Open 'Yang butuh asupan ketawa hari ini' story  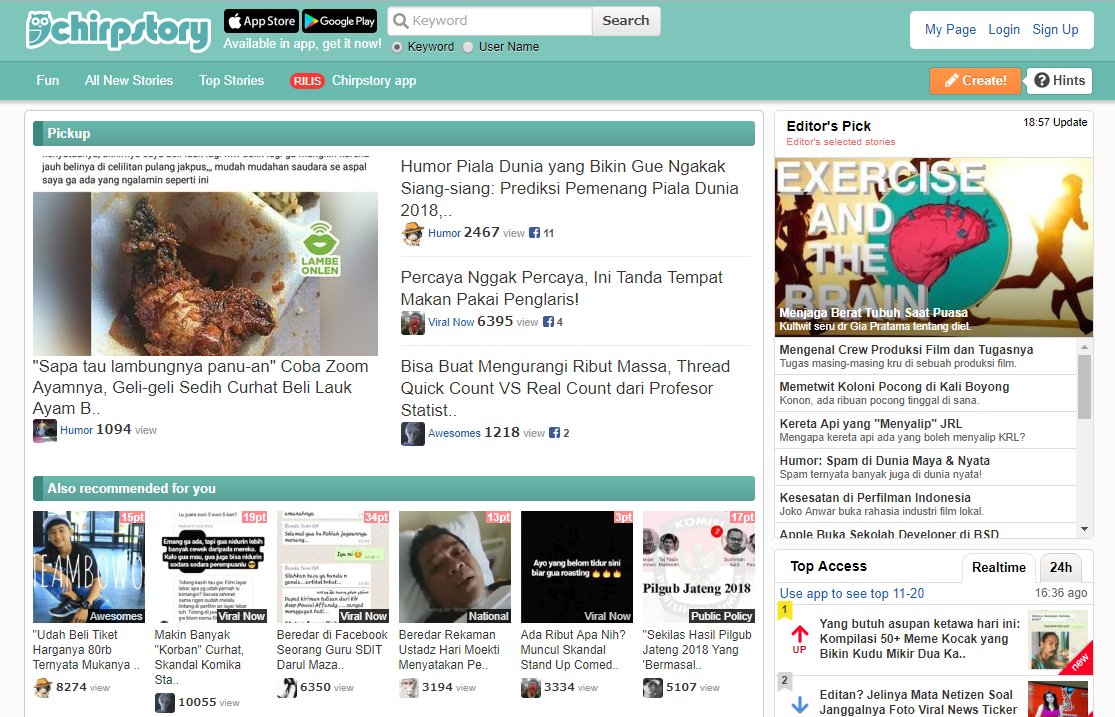click(x=919, y=639)
